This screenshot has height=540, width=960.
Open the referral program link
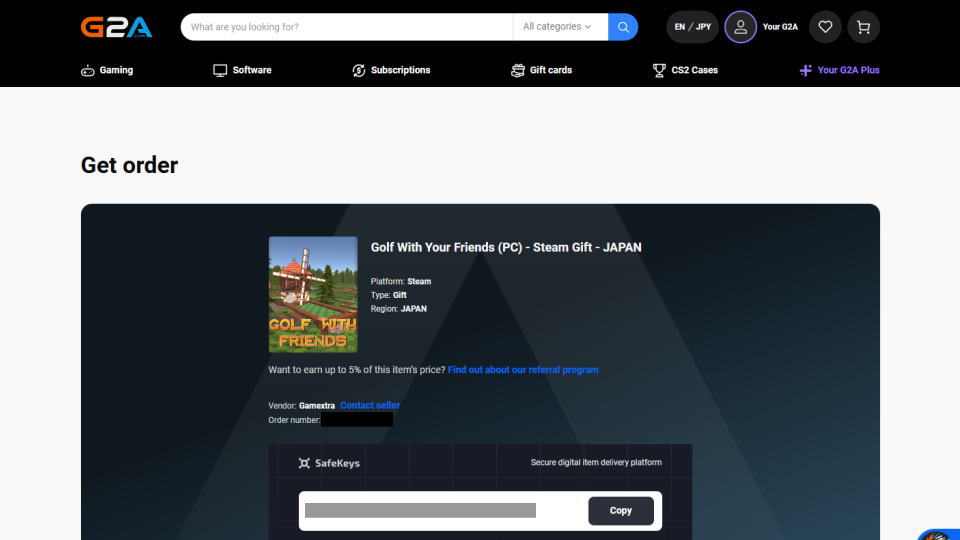tap(523, 370)
